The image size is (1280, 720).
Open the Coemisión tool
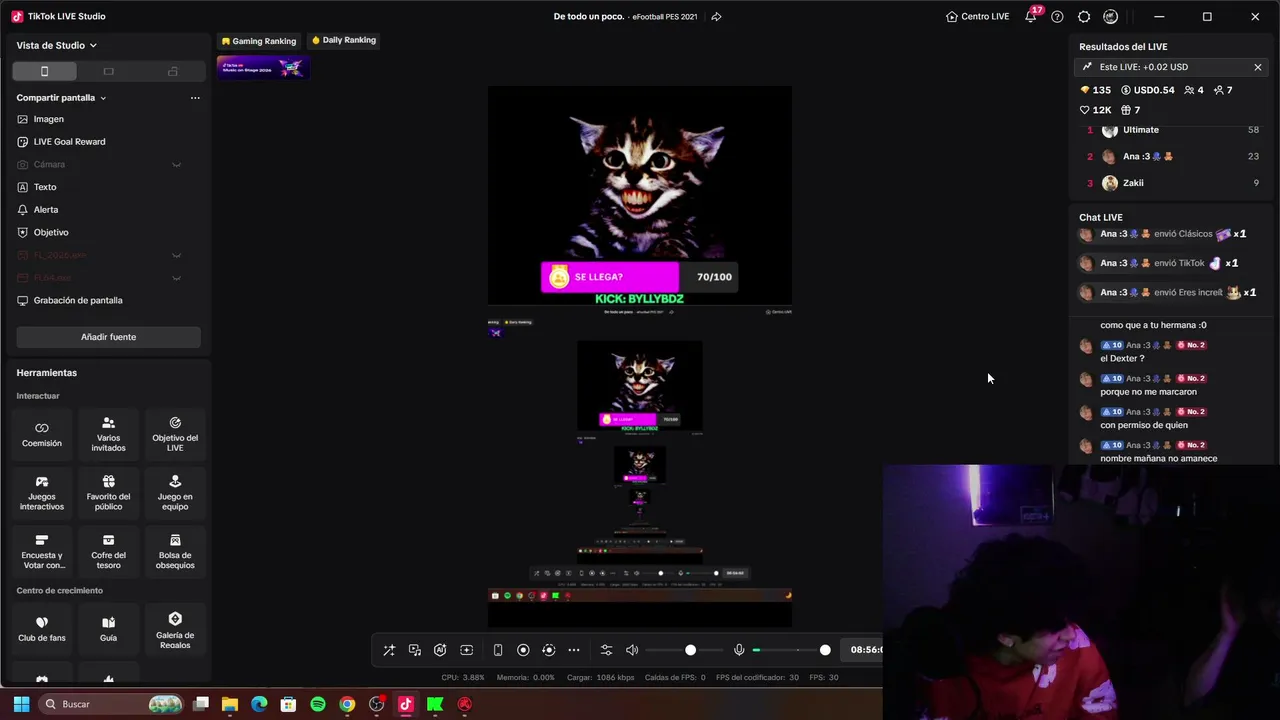point(42,434)
